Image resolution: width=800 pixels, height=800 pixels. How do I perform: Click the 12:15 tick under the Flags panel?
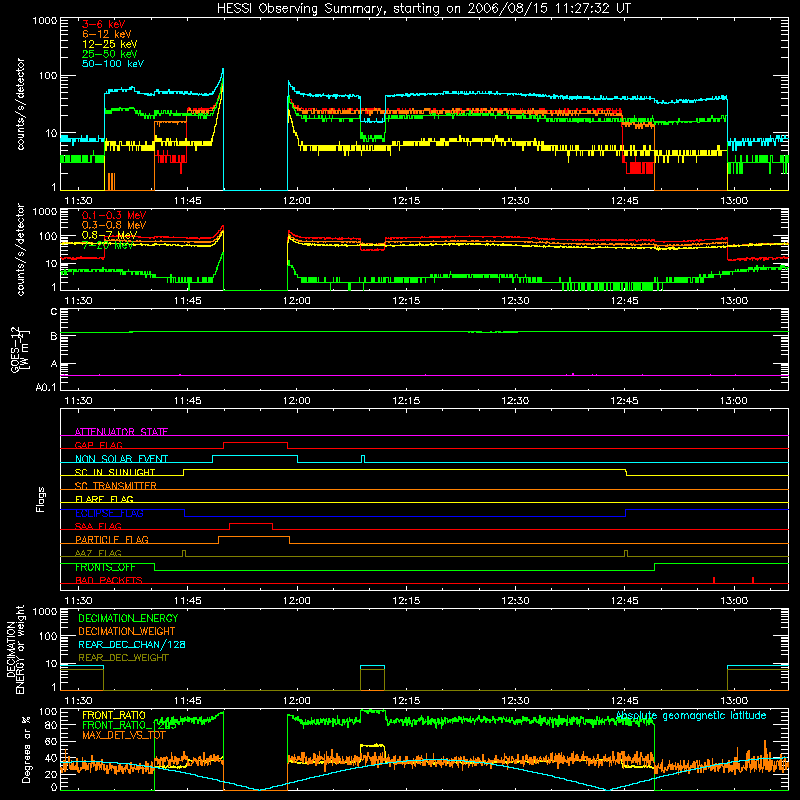click(406, 601)
